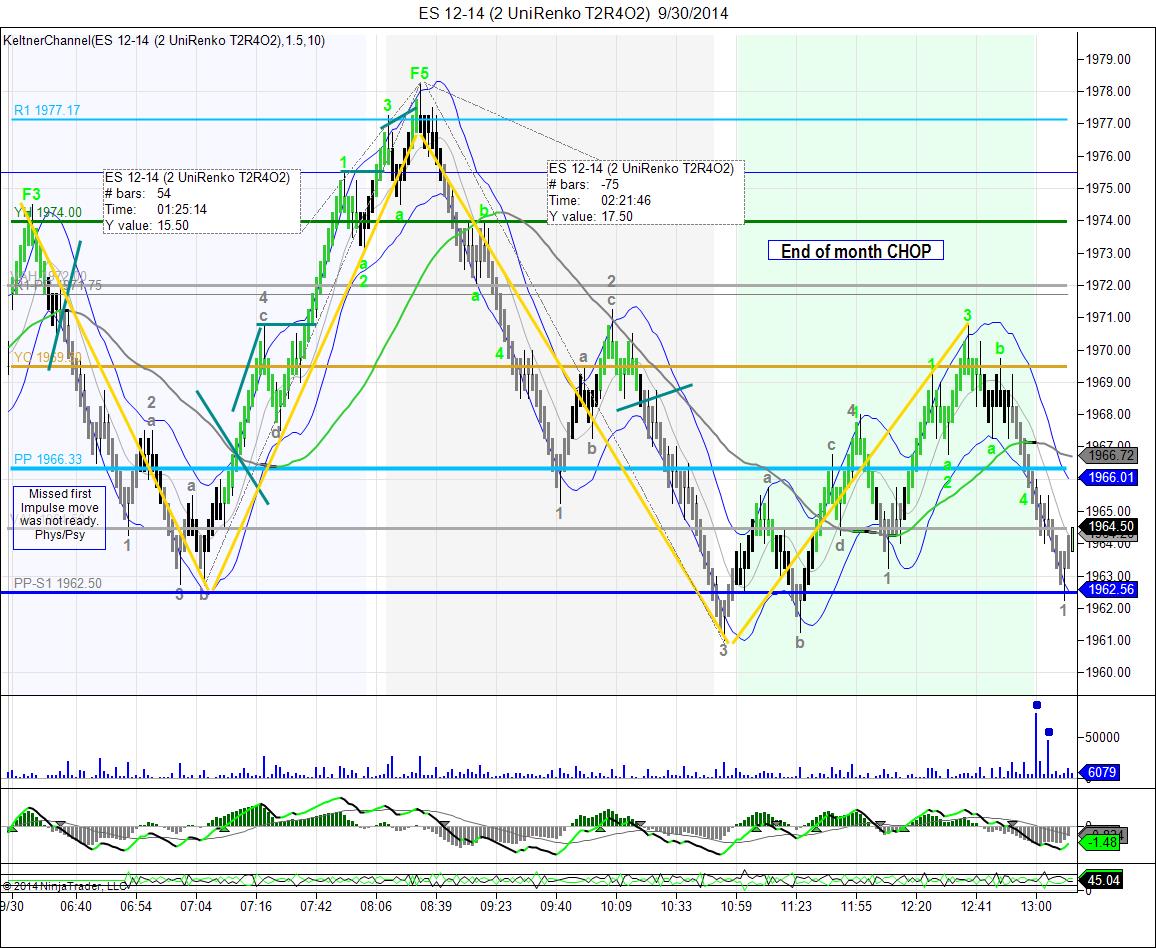Select the PP 1966.33 pivot label

pos(48,459)
